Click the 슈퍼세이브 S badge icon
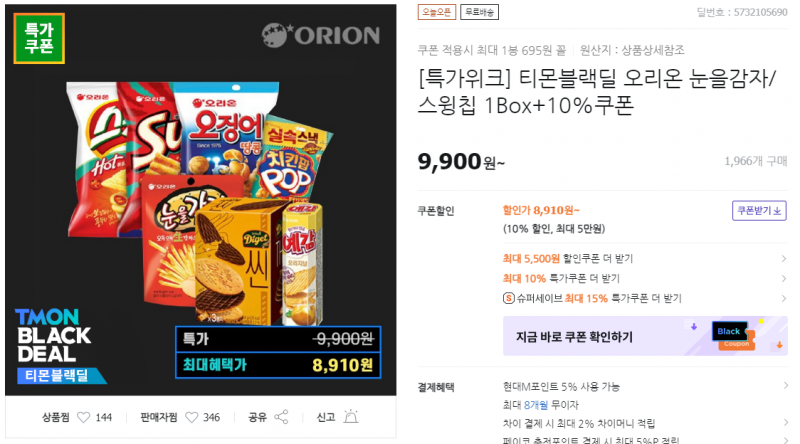This screenshot has width=800, height=444. 509,298
